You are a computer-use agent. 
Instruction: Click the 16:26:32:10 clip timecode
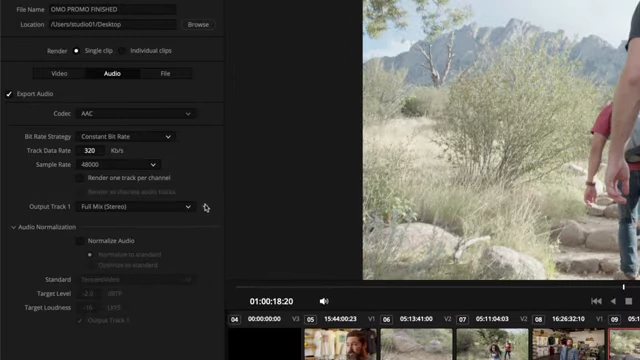pos(568,319)
